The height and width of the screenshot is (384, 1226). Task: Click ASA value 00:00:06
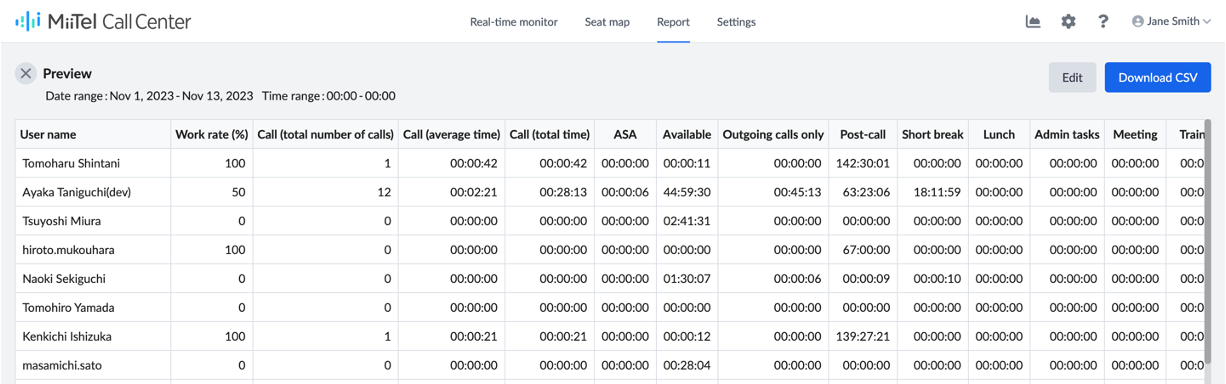(625, 192)
